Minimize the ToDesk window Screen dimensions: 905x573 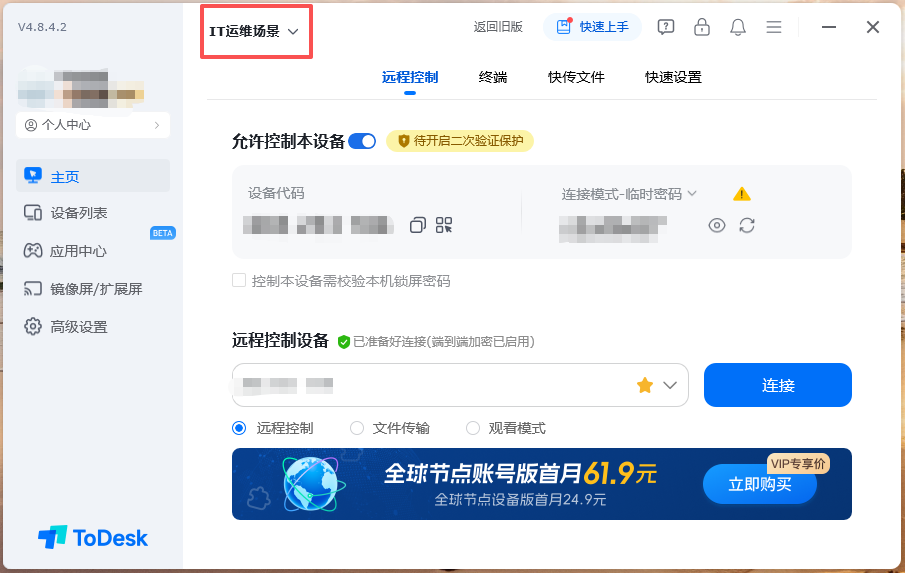[829, 27]
